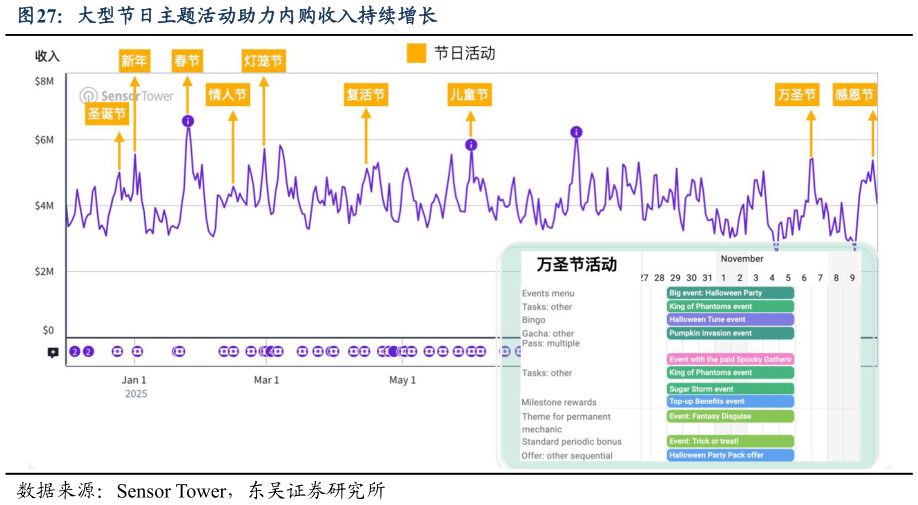Select the 春节 holiday label
Image resolution: width=918 pixels, height=505 pixels.
(x=187, y=61)
